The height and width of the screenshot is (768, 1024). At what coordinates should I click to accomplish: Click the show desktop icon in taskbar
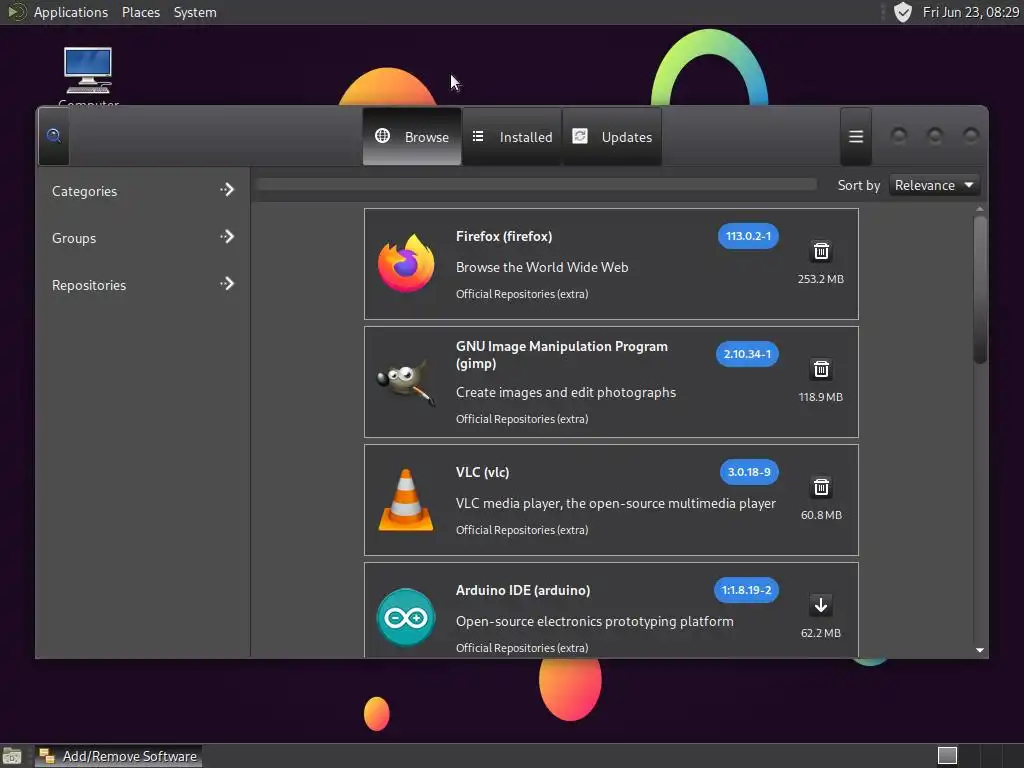coord(12,756)
